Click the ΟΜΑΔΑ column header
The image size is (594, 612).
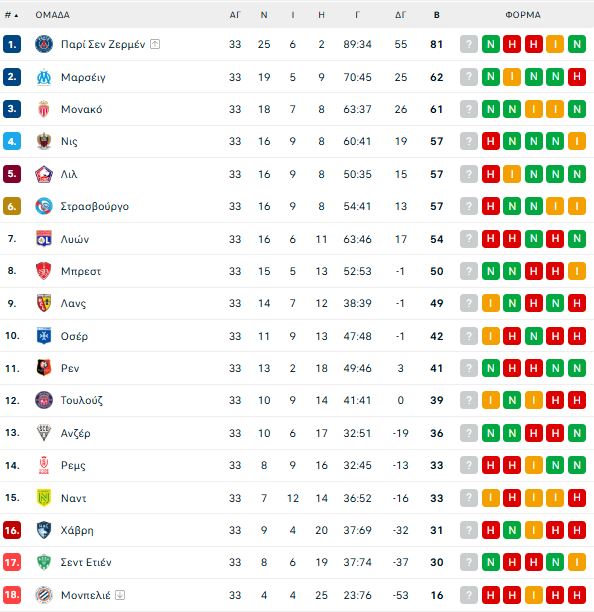tap(53, 15)
